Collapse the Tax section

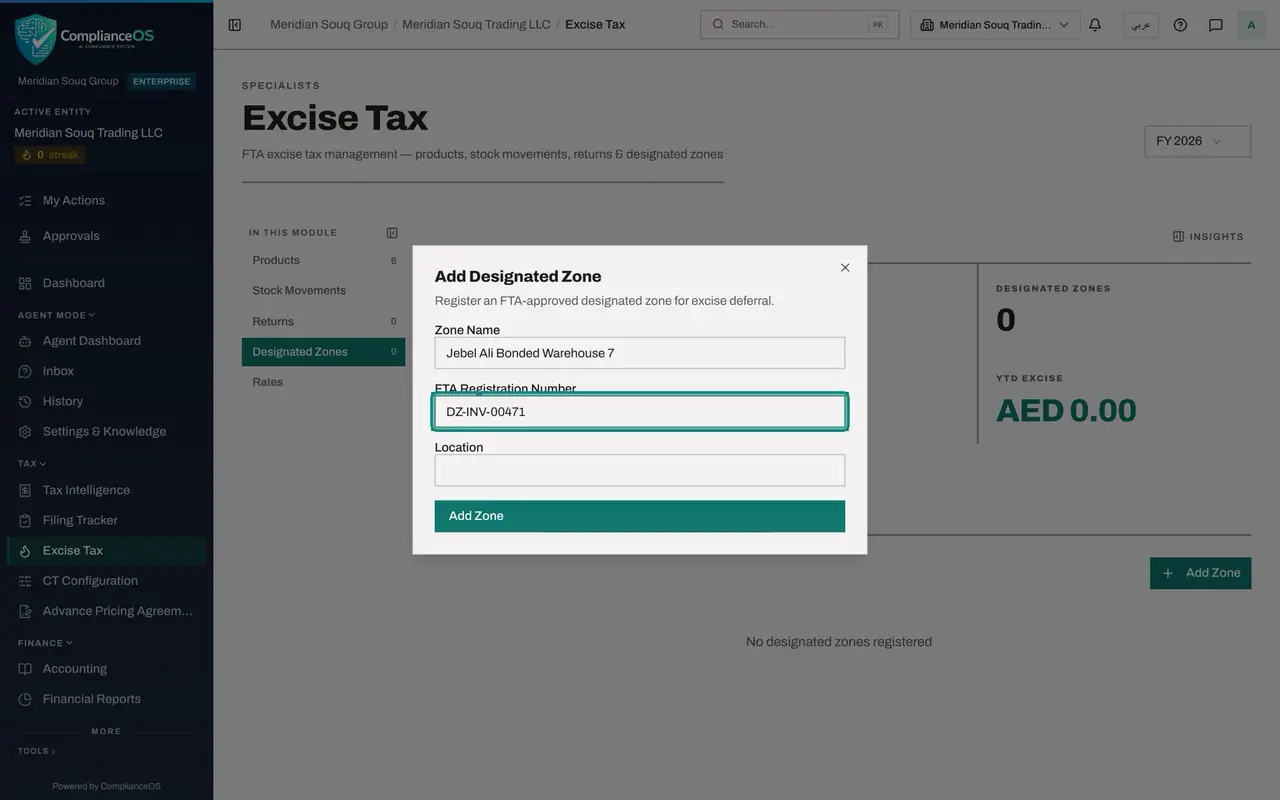[x=32, y=464]
